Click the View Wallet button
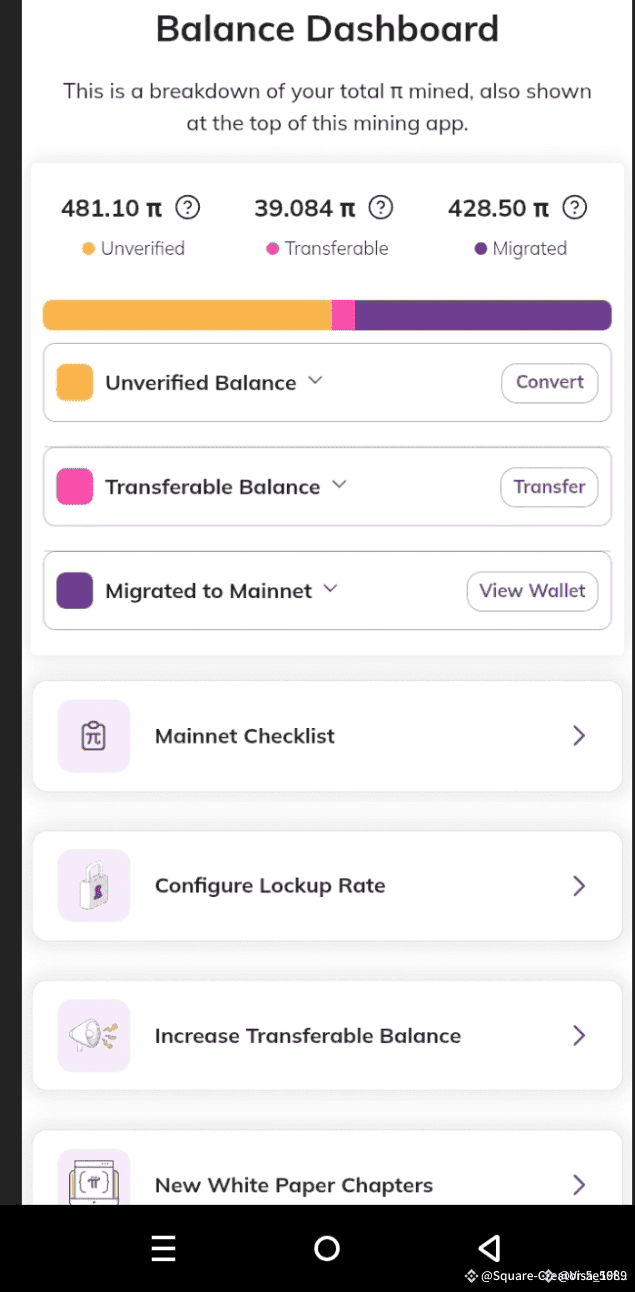The image size is (635, 1292). pyautogui.click(x=532, y=591)
